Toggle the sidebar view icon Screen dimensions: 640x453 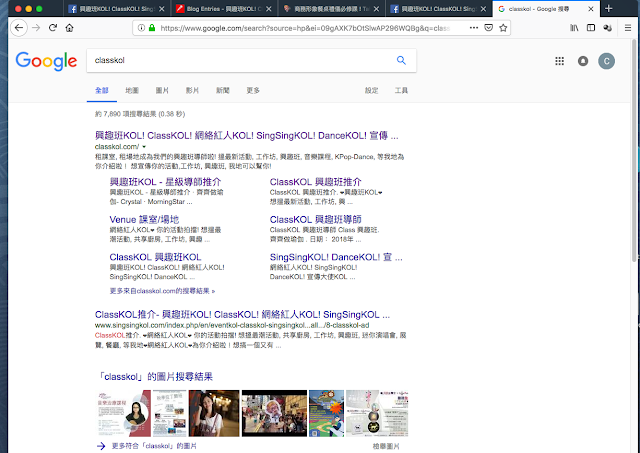(x=591, y=28)
